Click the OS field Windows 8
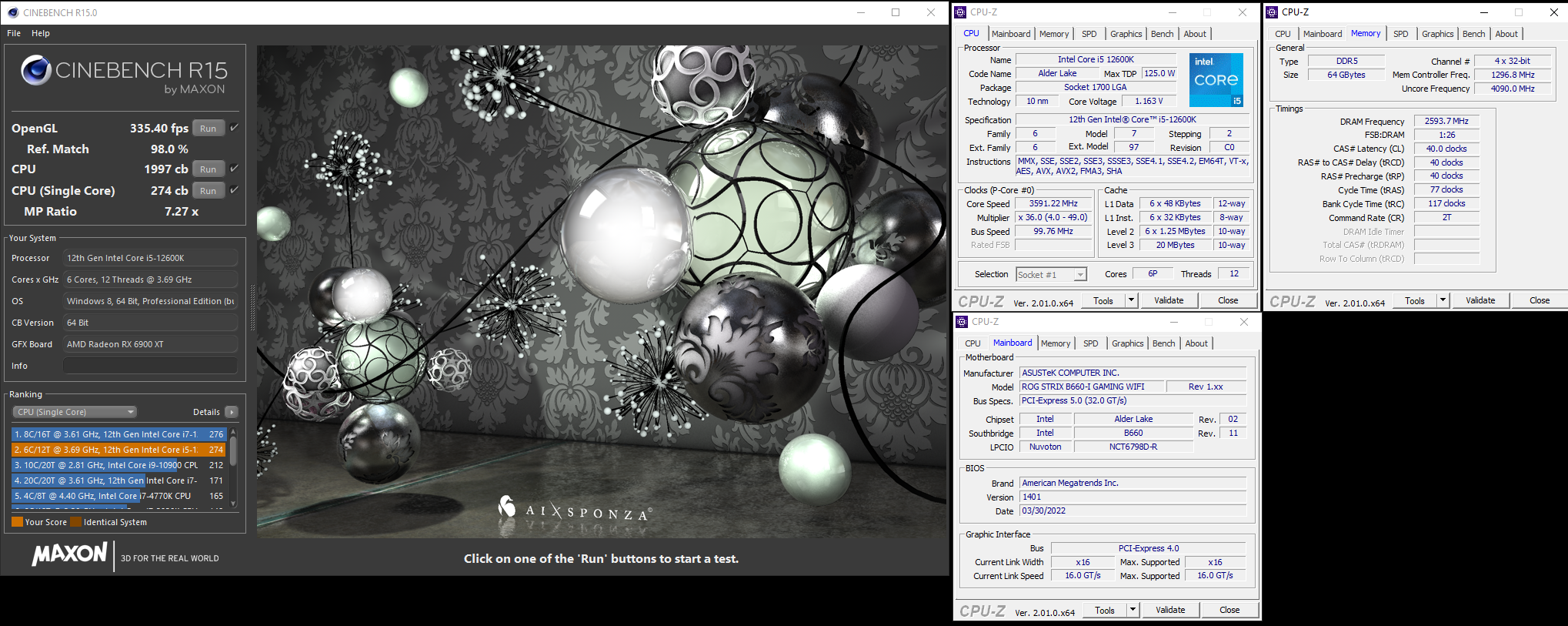 150,301
